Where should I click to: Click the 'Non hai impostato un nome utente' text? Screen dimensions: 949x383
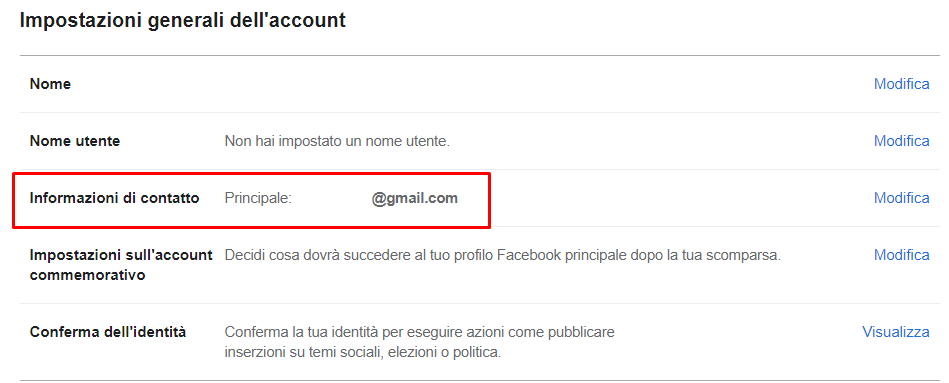pyautogui.click(x=338, y=142)
